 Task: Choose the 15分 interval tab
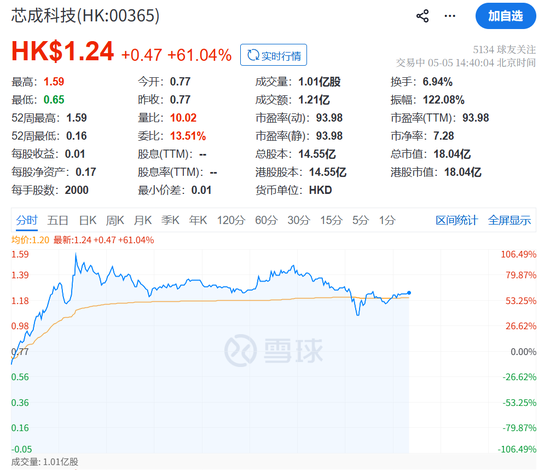coord(331,220)
